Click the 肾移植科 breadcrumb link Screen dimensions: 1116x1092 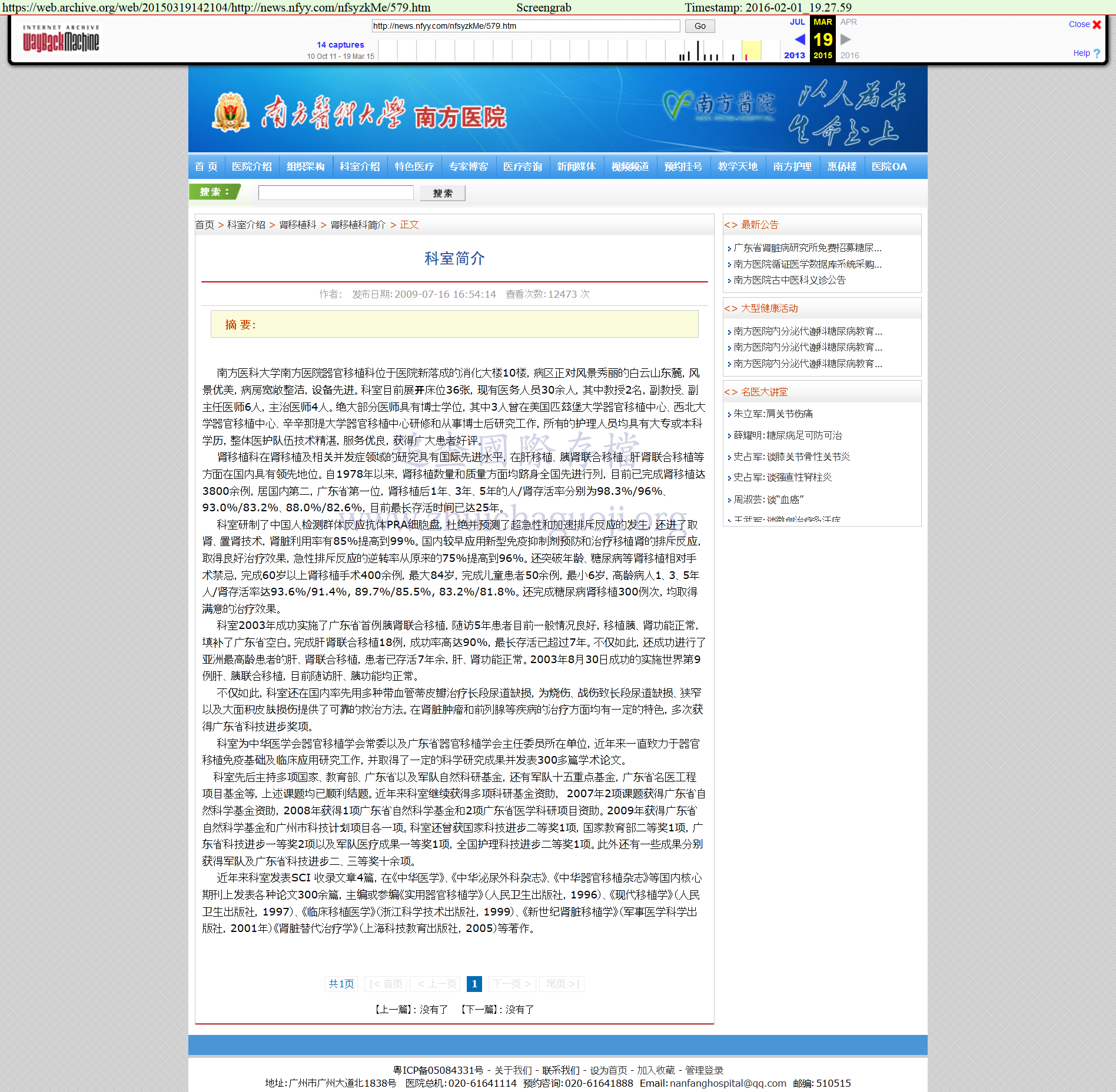coord(297,225)
